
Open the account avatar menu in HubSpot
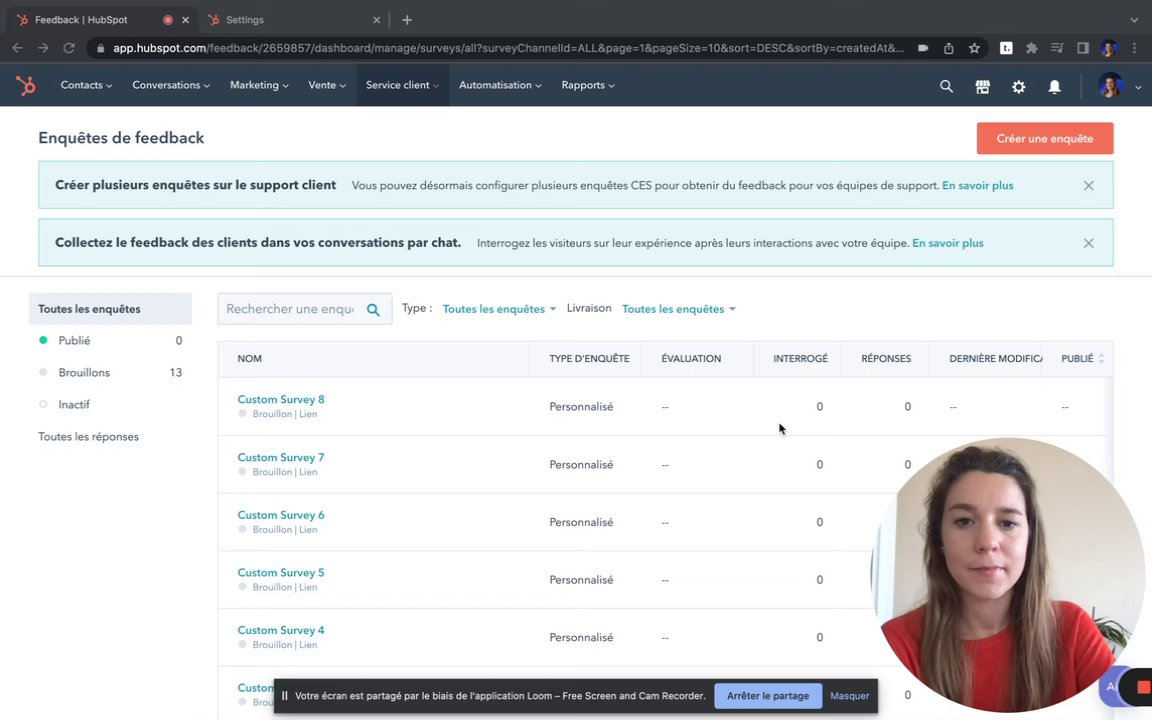1120,86
